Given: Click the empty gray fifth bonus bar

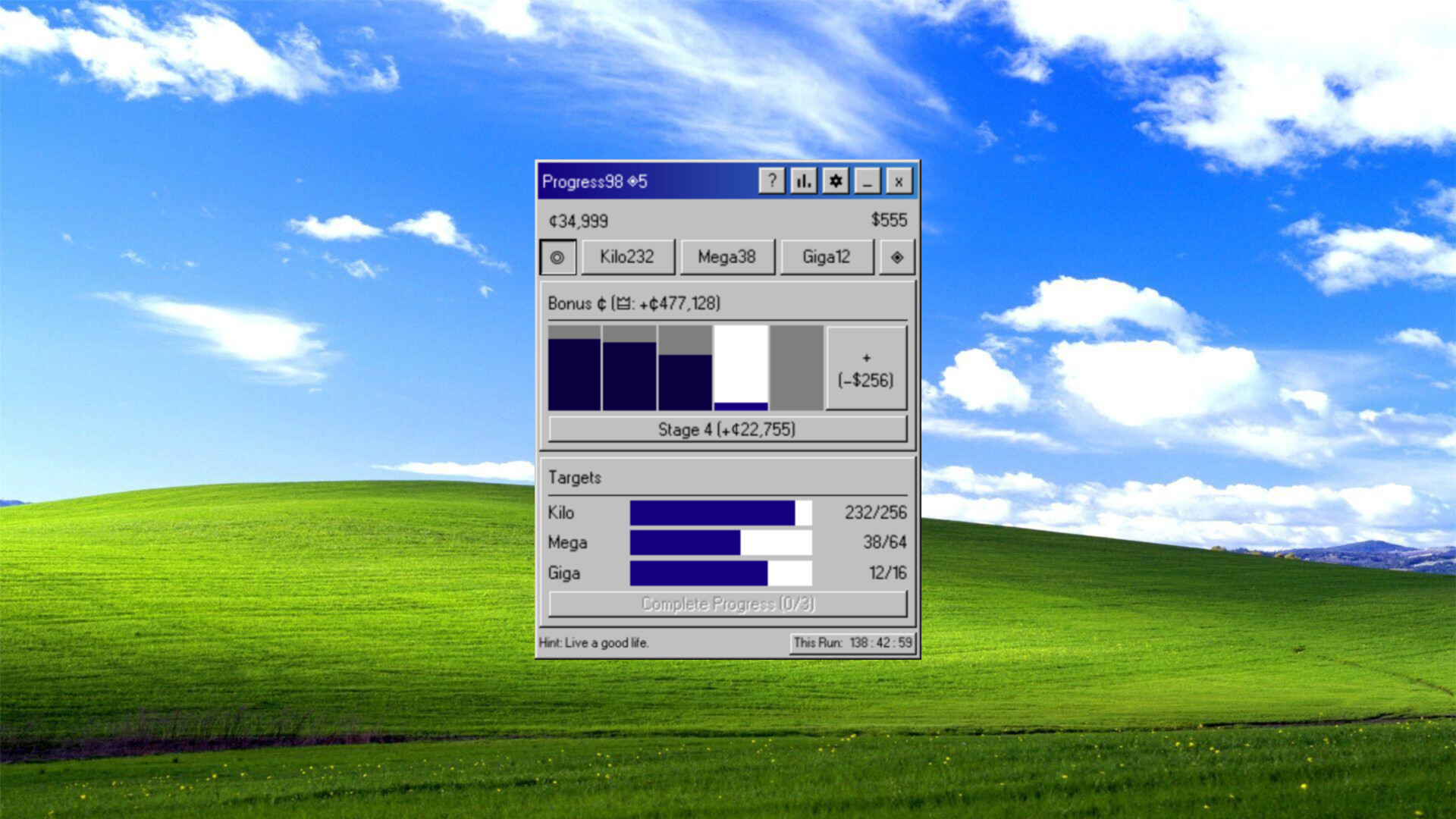Looking at the screenshot, I should coord(797,369).
